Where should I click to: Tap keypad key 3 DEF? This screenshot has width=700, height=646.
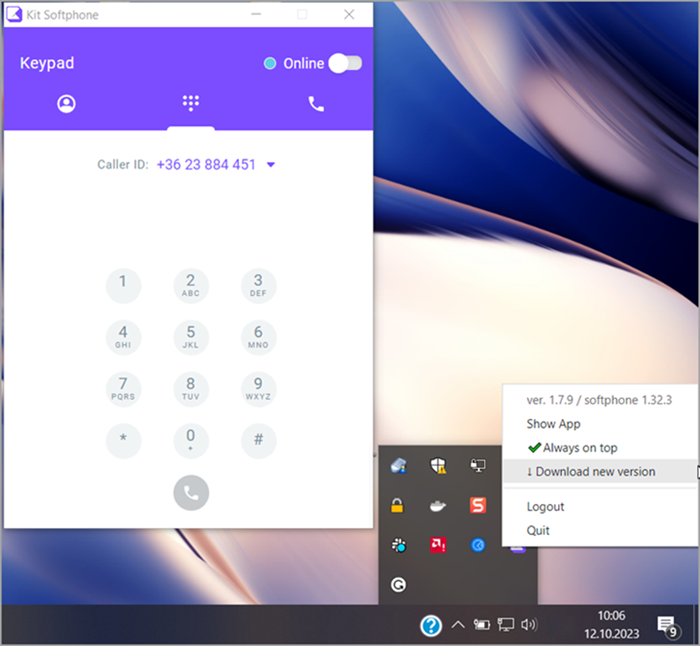258,286
